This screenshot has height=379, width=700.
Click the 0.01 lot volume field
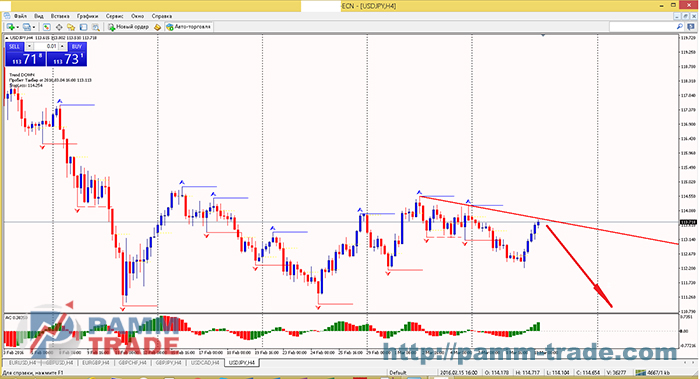(46, 46)
